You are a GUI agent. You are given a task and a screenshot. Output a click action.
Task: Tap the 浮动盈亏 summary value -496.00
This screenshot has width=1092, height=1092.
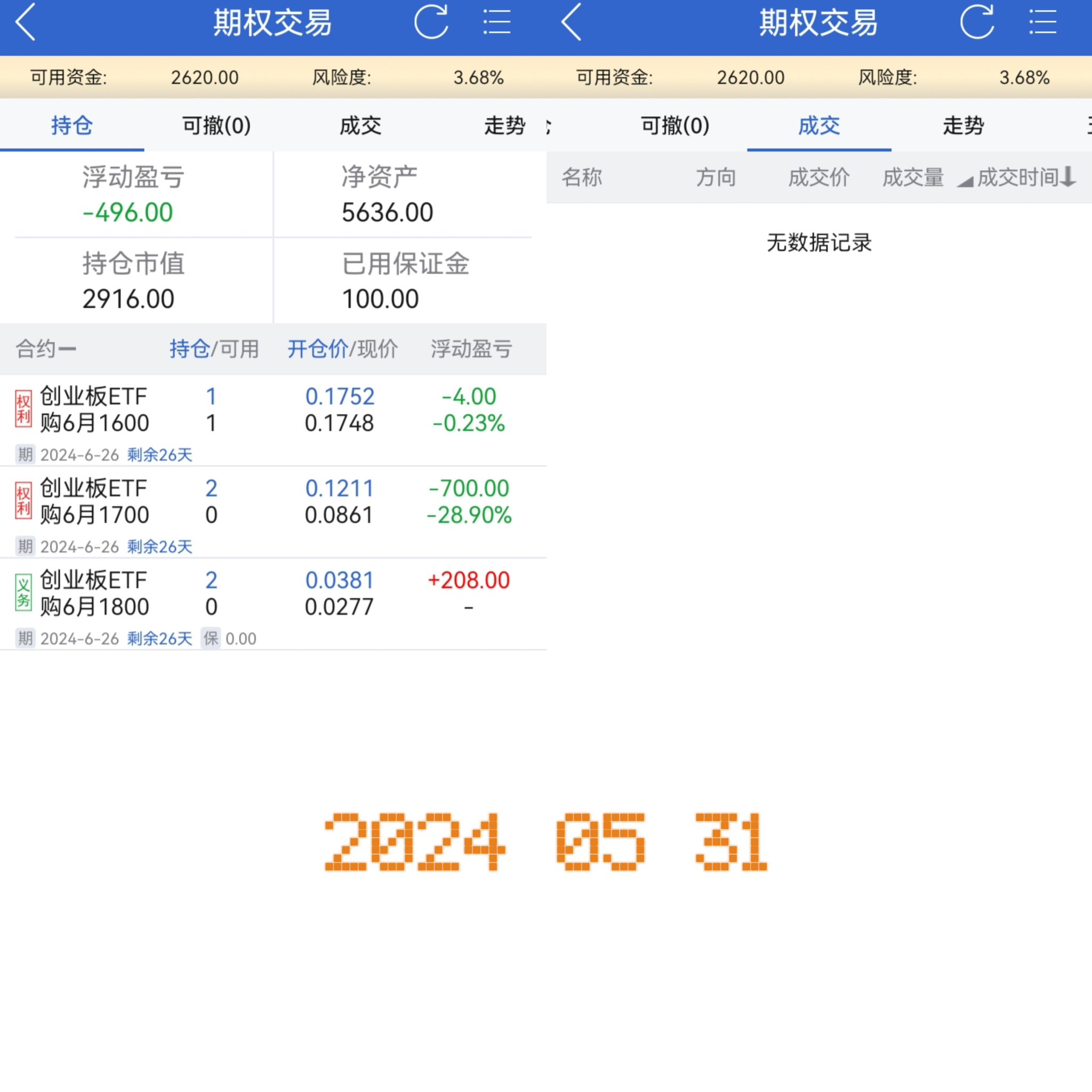click(x=128, y=213)
